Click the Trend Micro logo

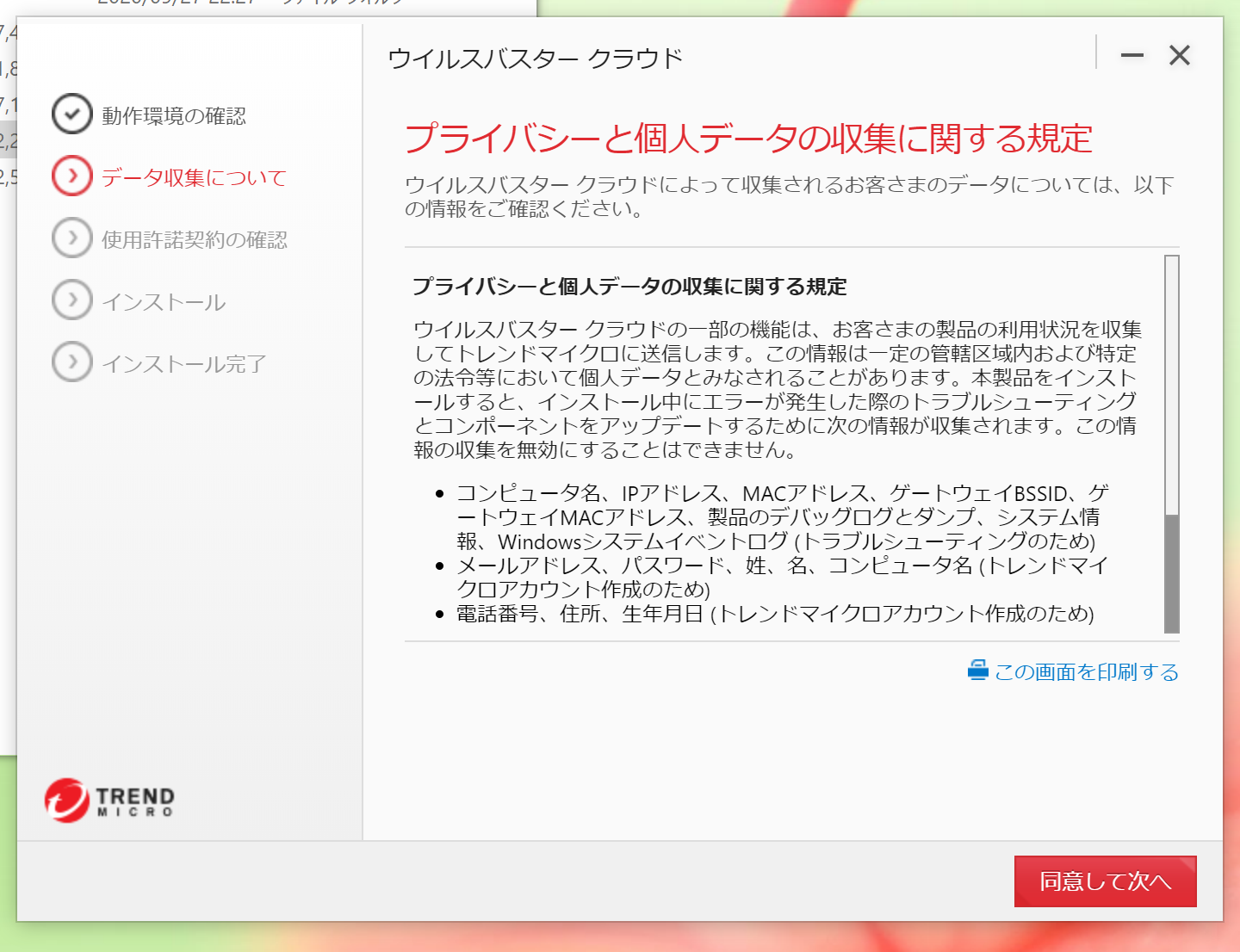[x=109, y=801]
